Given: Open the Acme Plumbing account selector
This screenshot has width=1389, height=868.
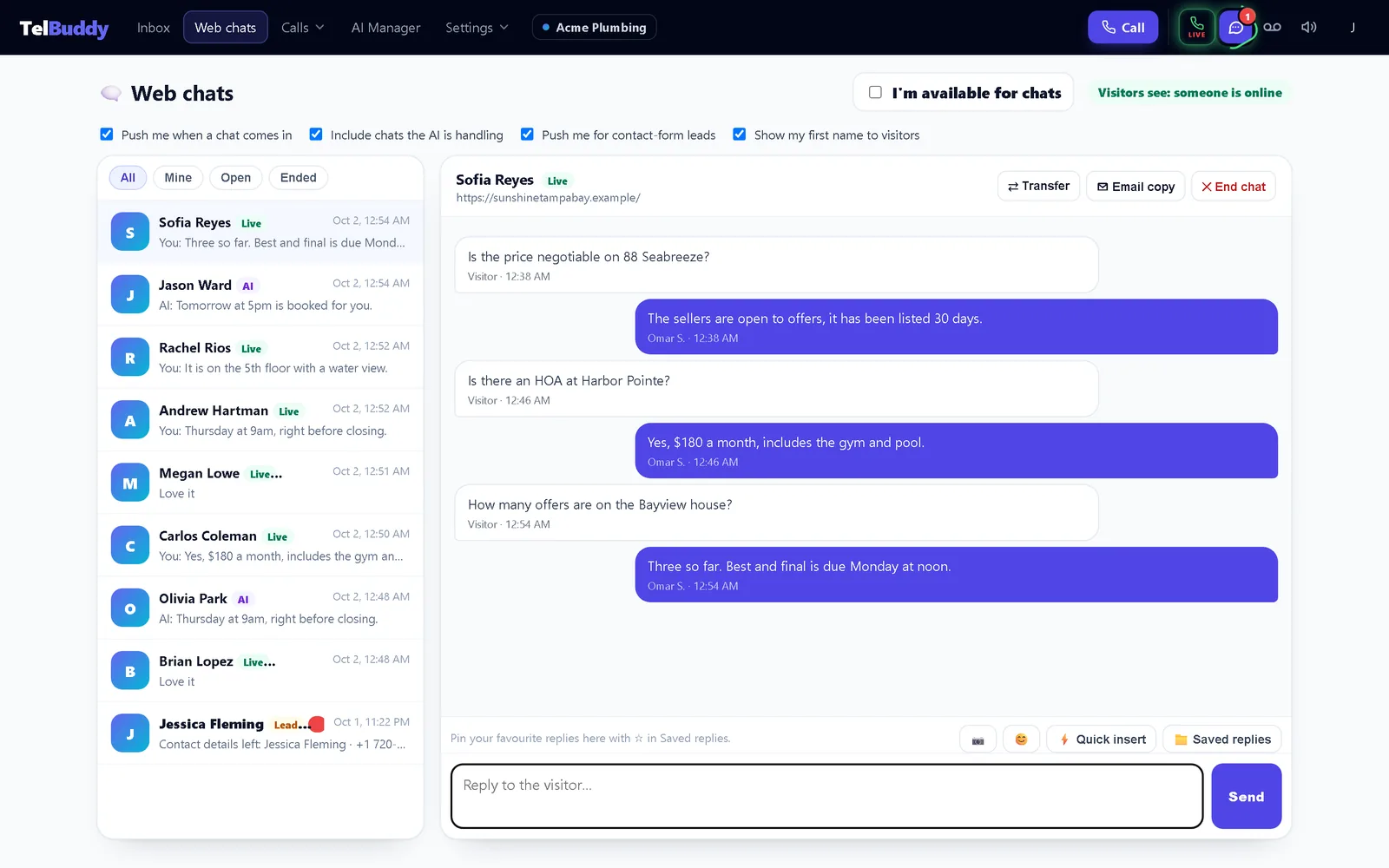Looking at the screenshot, I should click(594, 28).
